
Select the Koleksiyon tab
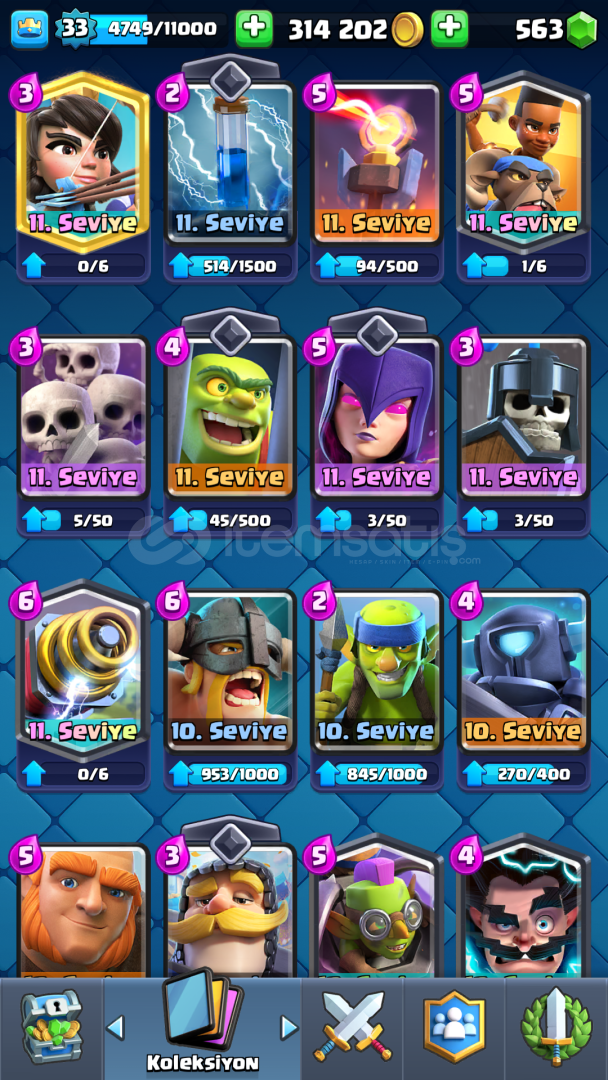(x=202, y=1025)
